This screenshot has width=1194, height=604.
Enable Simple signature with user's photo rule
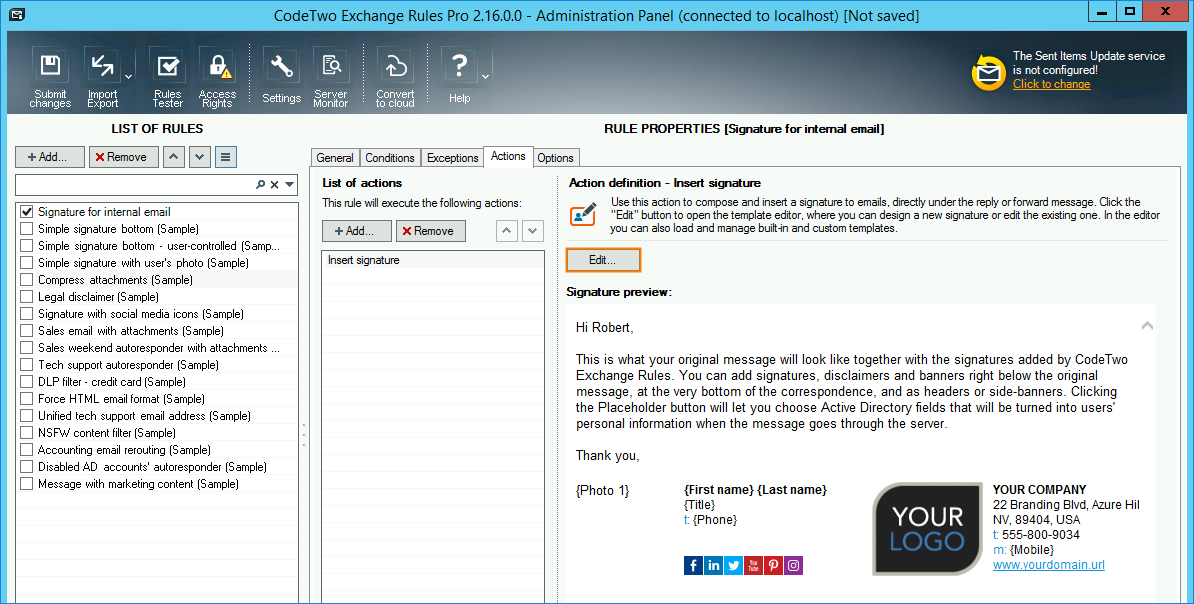point(27,263)
